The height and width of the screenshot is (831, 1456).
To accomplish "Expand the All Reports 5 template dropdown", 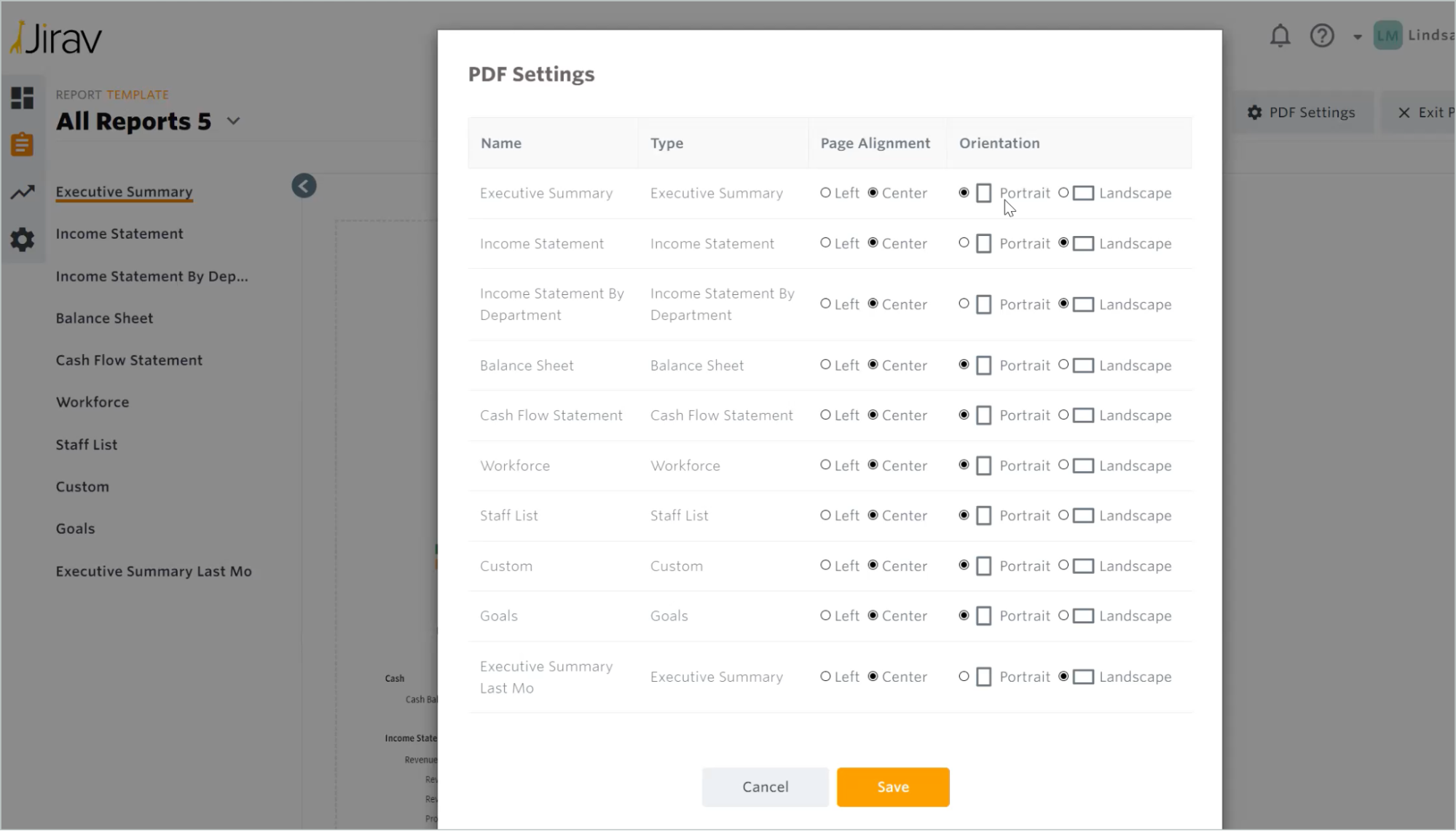I will [233, 121].
